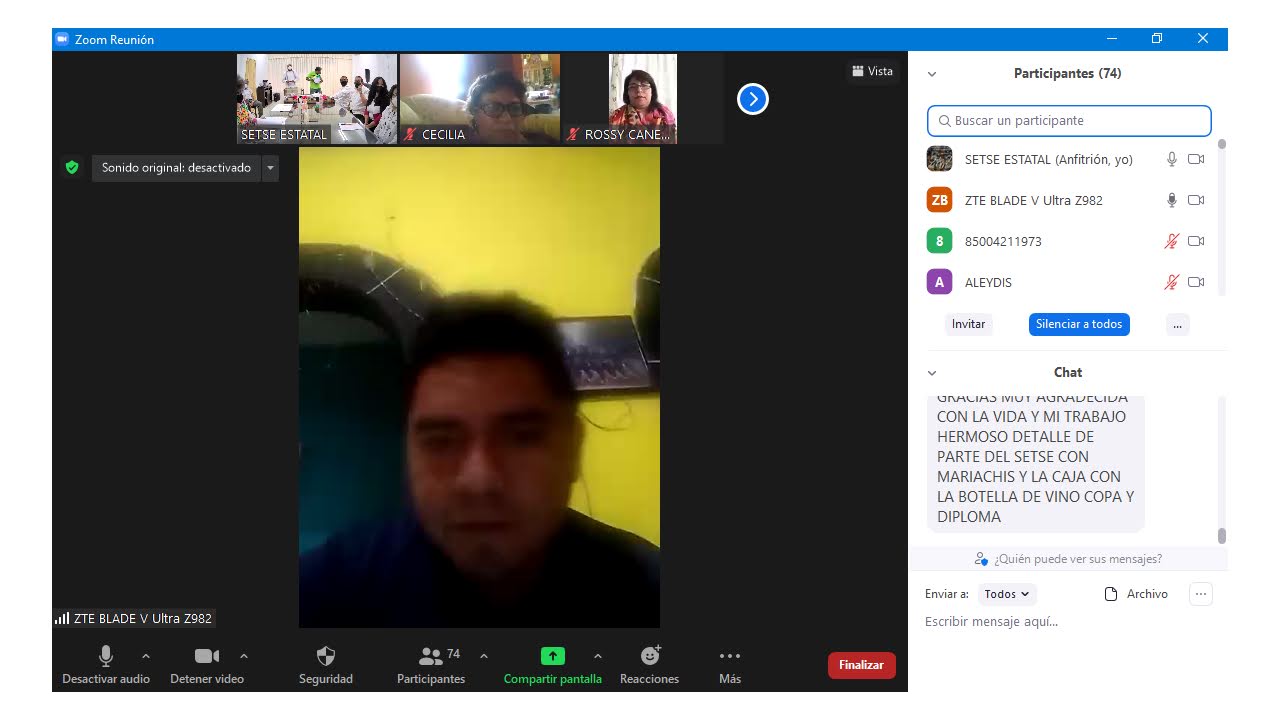The width and height of the screenshot is (1280, 720).
Task: Click the Zoom app icon in title bar
Action: (62, 39)
